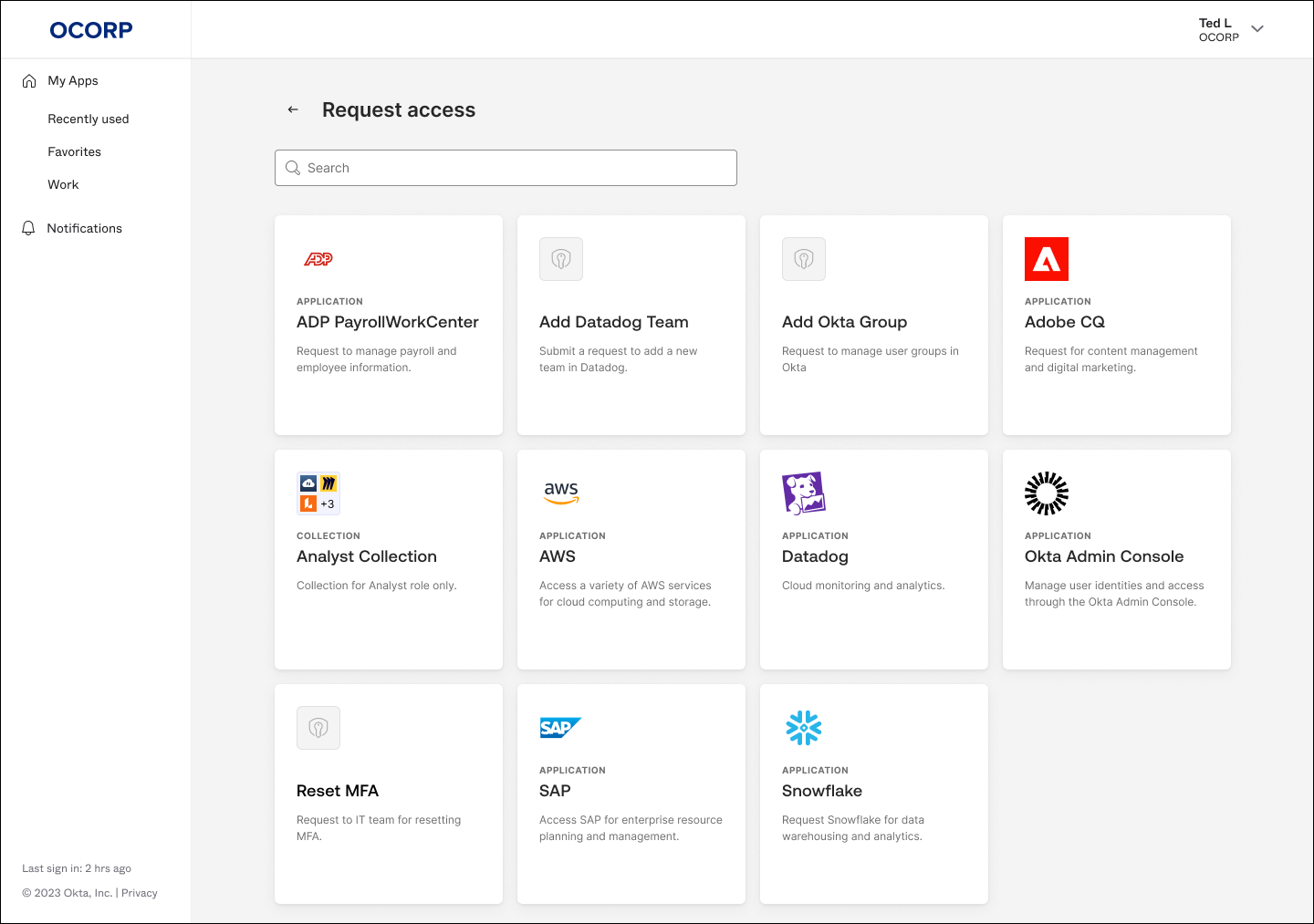This screenshot has width=1314, height=924.
Task: Click "© 2023 Okta, Inc." footer text
Action: click(x=68, y=893)
